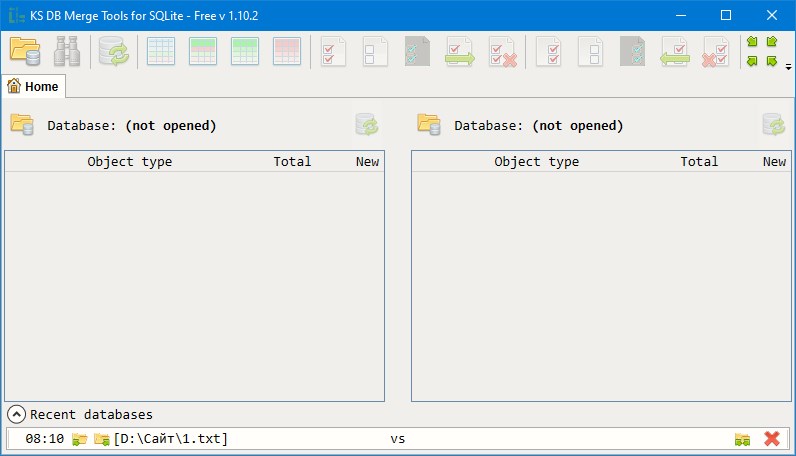Image resolution: width=796 pixels, height=456 pixels.
Task: Select recent entry [D:\Сайт\1.txt]
Action: (x=171, y=439)
